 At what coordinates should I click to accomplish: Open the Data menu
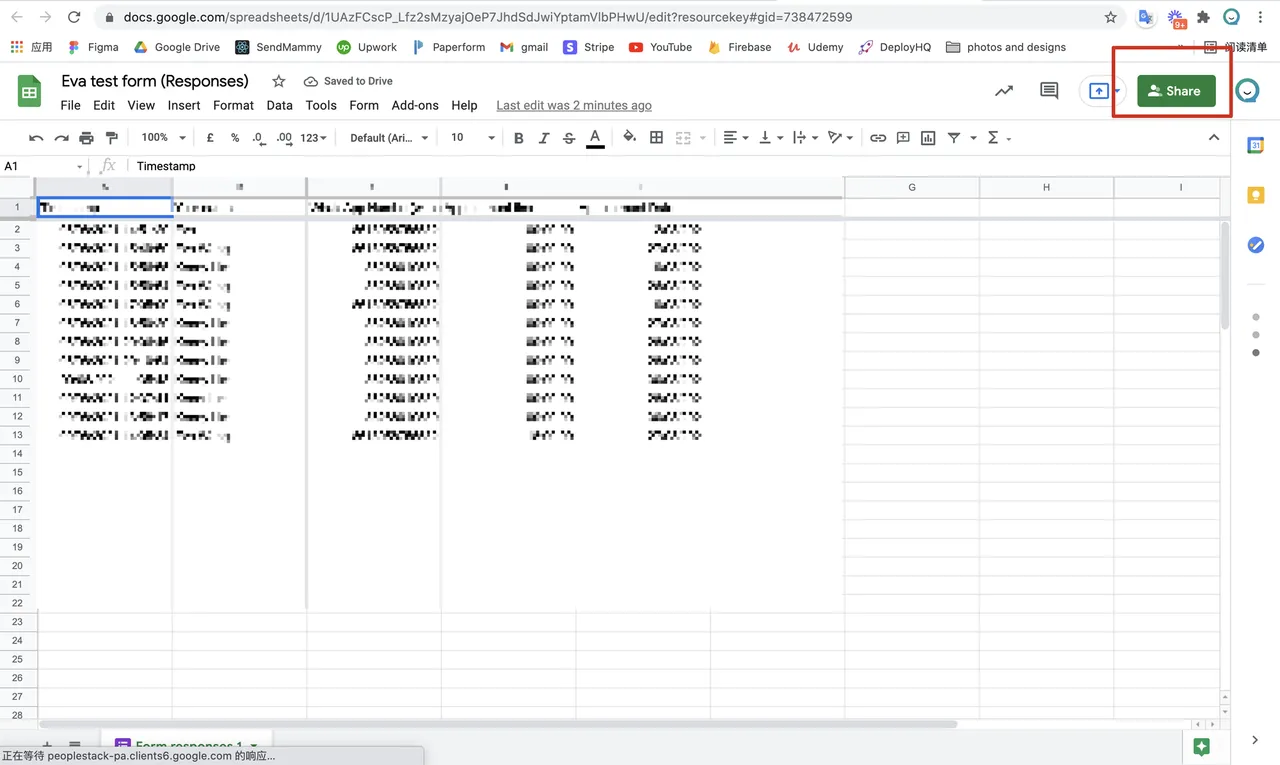[x=279, y=105]
